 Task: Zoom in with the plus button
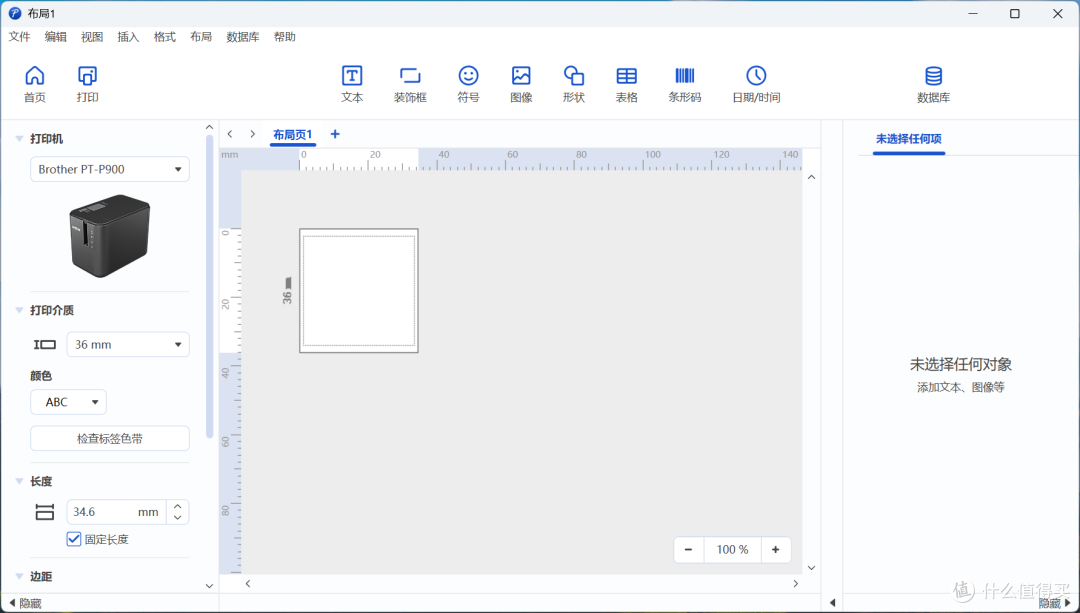(x=776, y=550)
